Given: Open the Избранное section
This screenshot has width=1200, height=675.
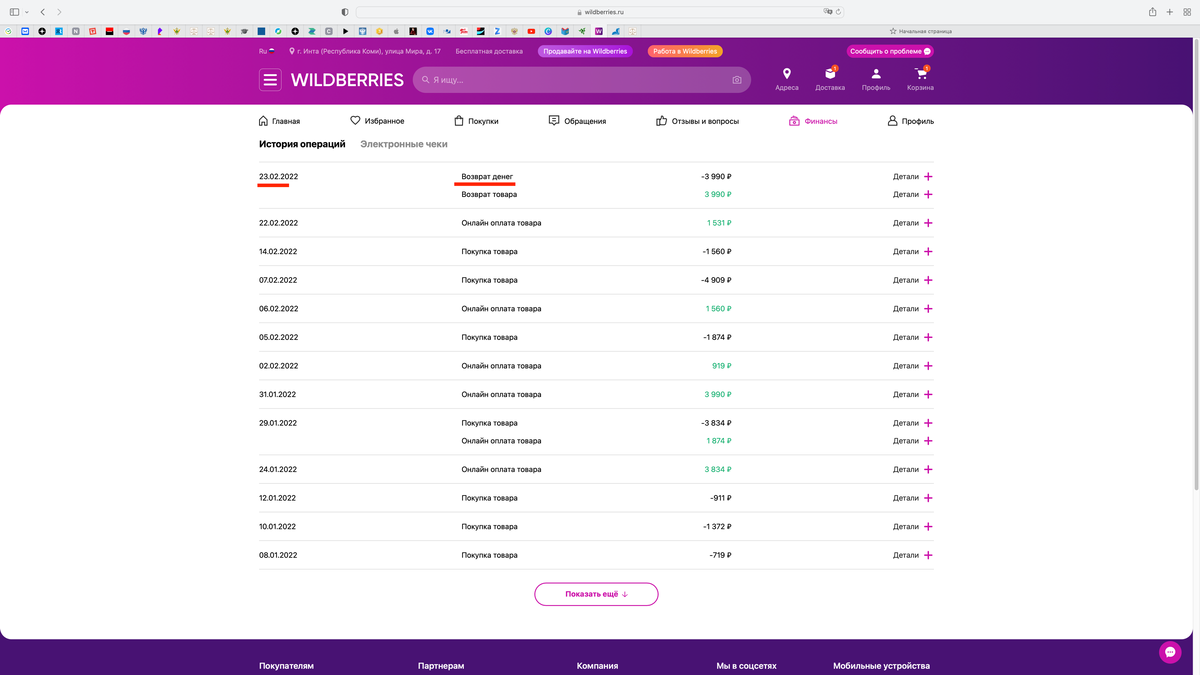Looking at the screenshot, I should coord(377,121).
